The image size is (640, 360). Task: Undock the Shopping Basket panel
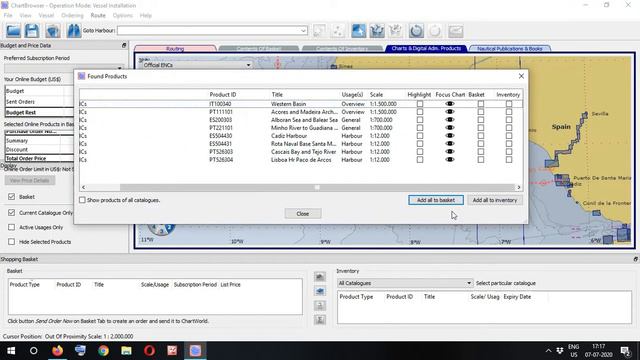coord(636,259)
